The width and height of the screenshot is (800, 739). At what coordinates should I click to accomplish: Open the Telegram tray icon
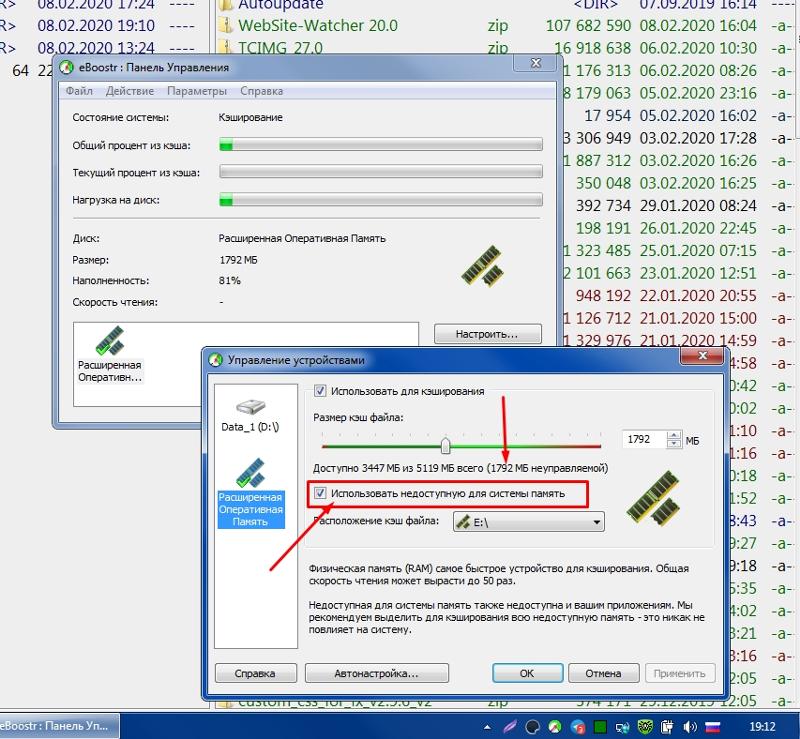click(578, 726)
